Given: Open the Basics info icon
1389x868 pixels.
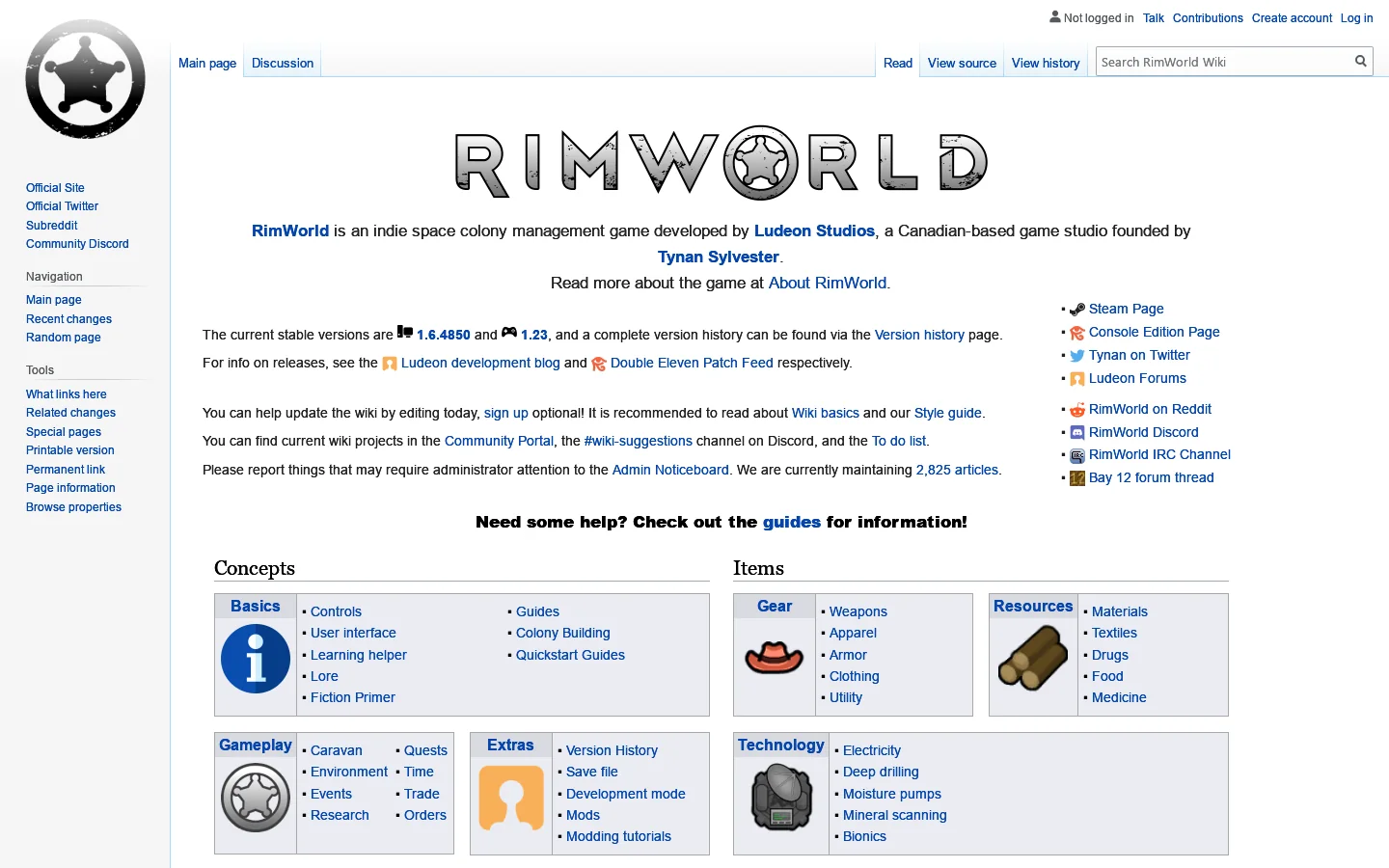Looking at the screenshot, I should click(x=256, y=659).
